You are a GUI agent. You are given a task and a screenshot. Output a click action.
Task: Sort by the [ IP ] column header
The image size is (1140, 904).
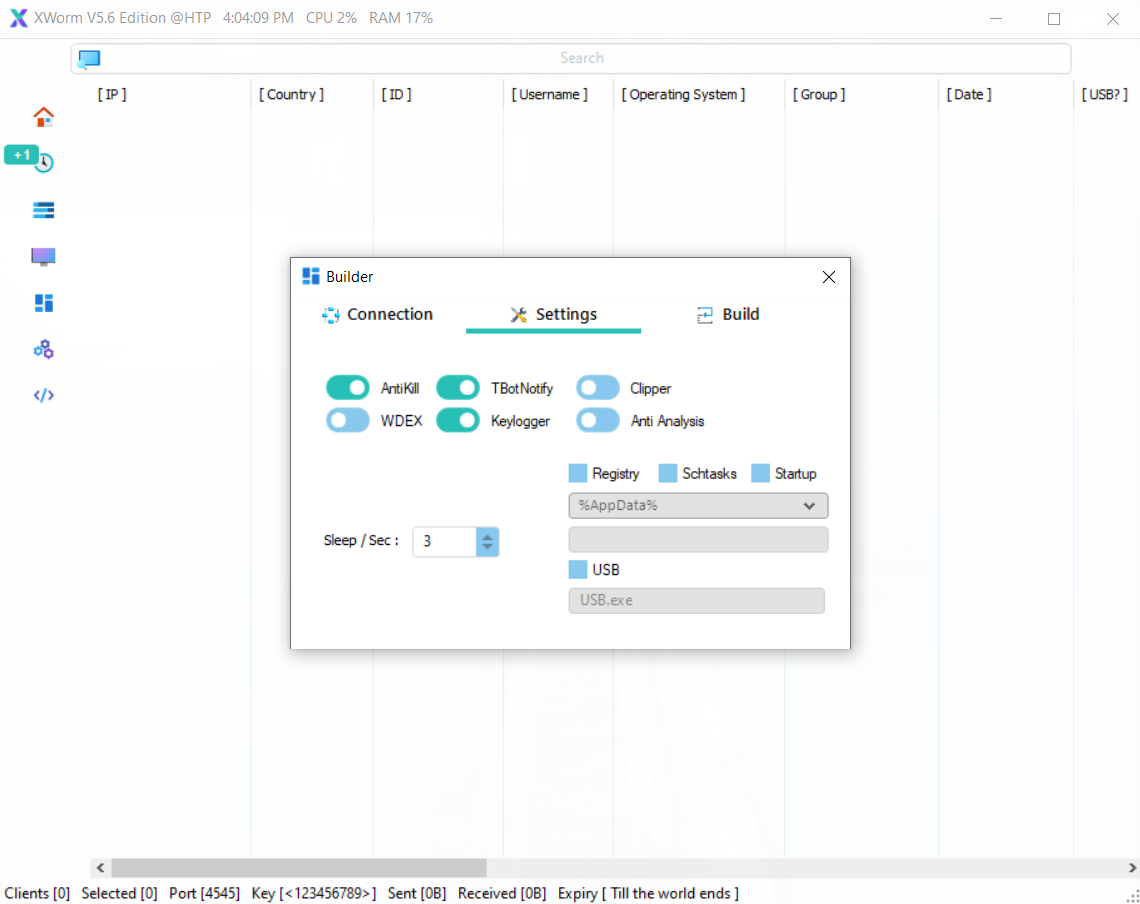112,95
